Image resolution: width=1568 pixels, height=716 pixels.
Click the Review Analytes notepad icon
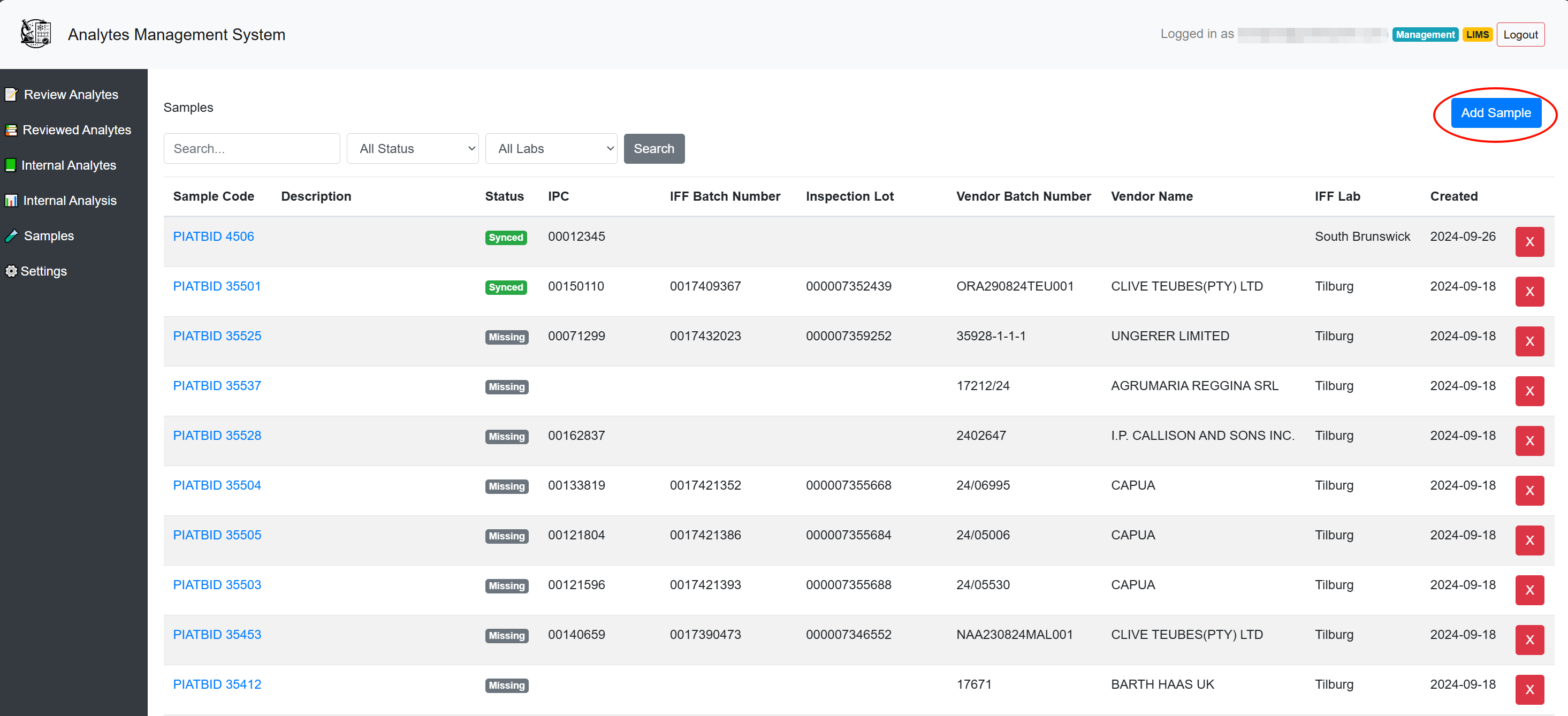[11, 94]
